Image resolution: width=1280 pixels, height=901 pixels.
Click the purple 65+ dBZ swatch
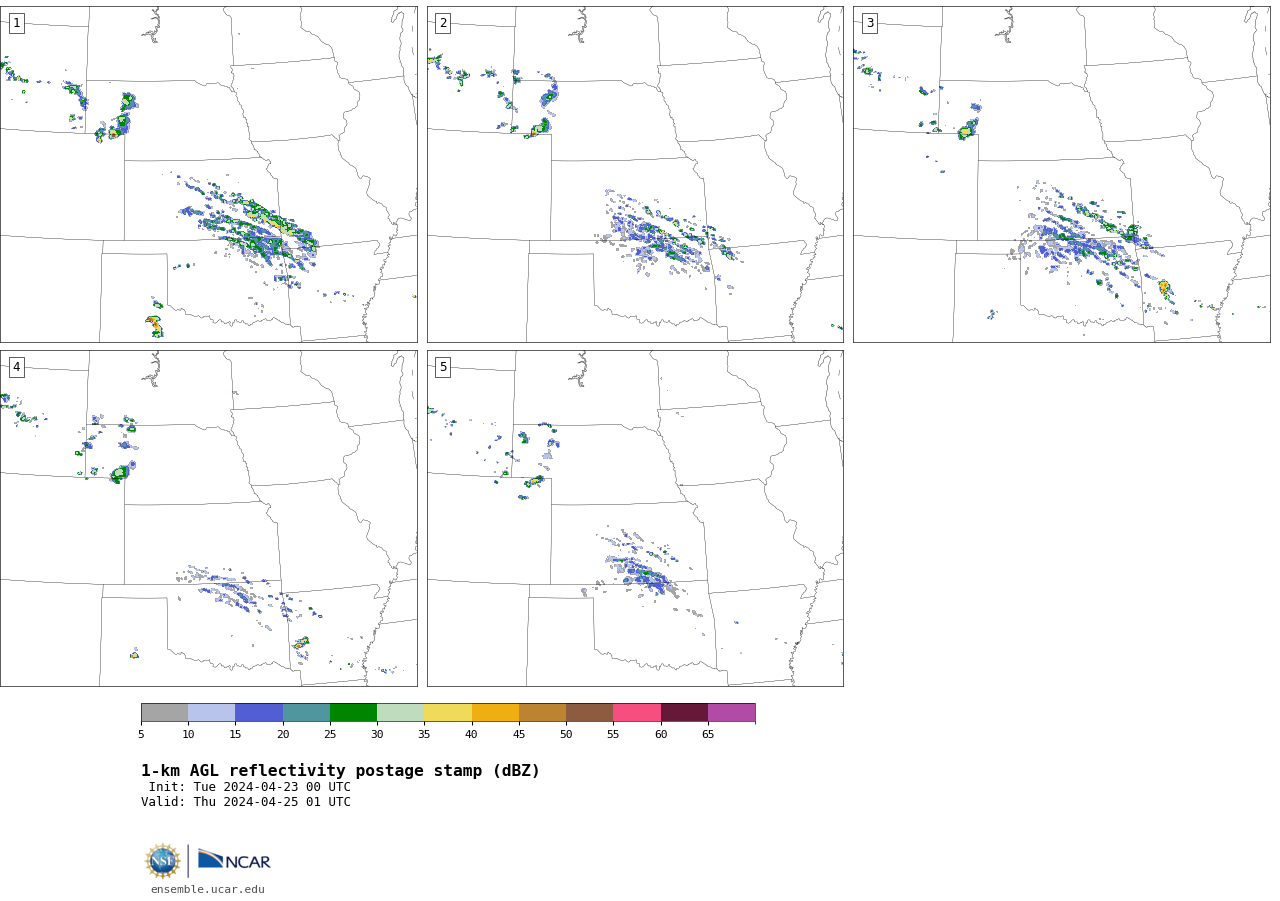pyautogui.click(x=731, y=713)
